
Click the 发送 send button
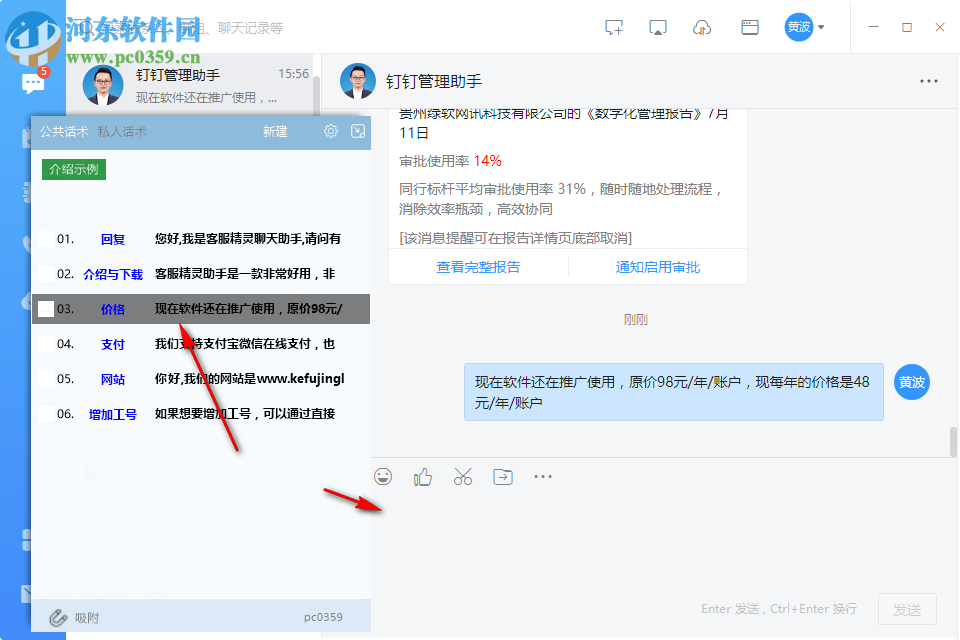907,609
